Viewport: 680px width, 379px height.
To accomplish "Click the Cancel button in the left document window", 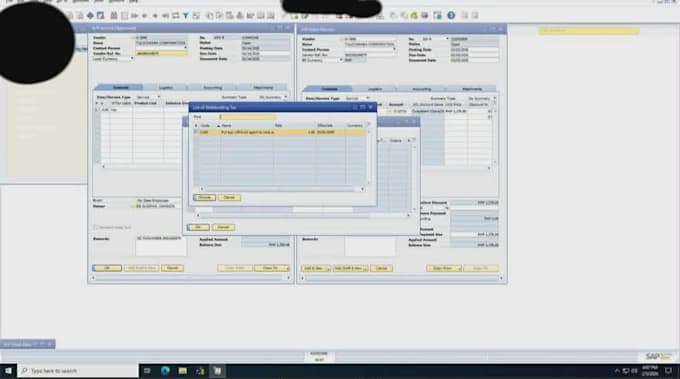I will click(172, 268).
